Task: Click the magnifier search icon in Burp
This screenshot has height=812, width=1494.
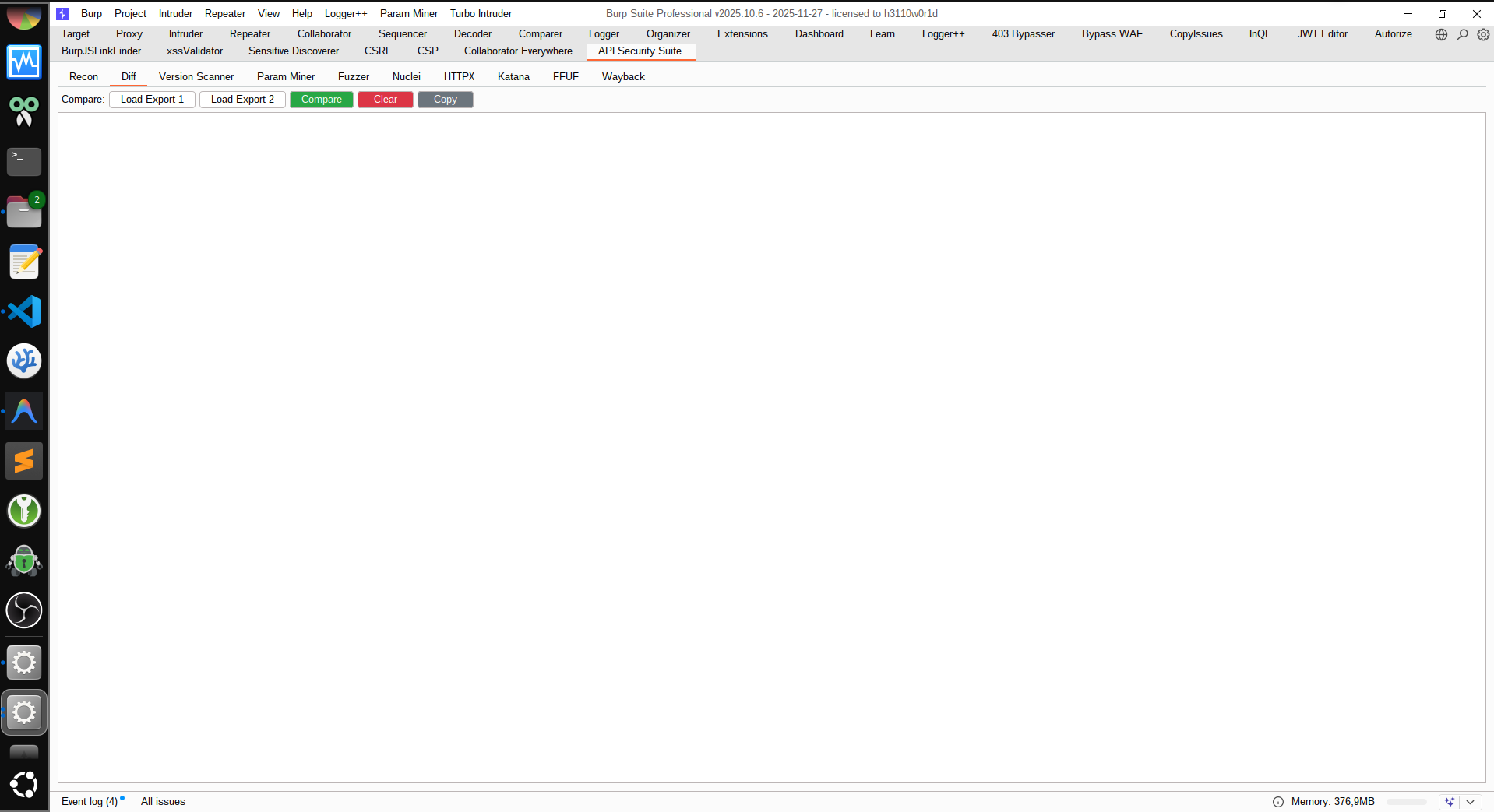Action: (x=1463, y=34)
